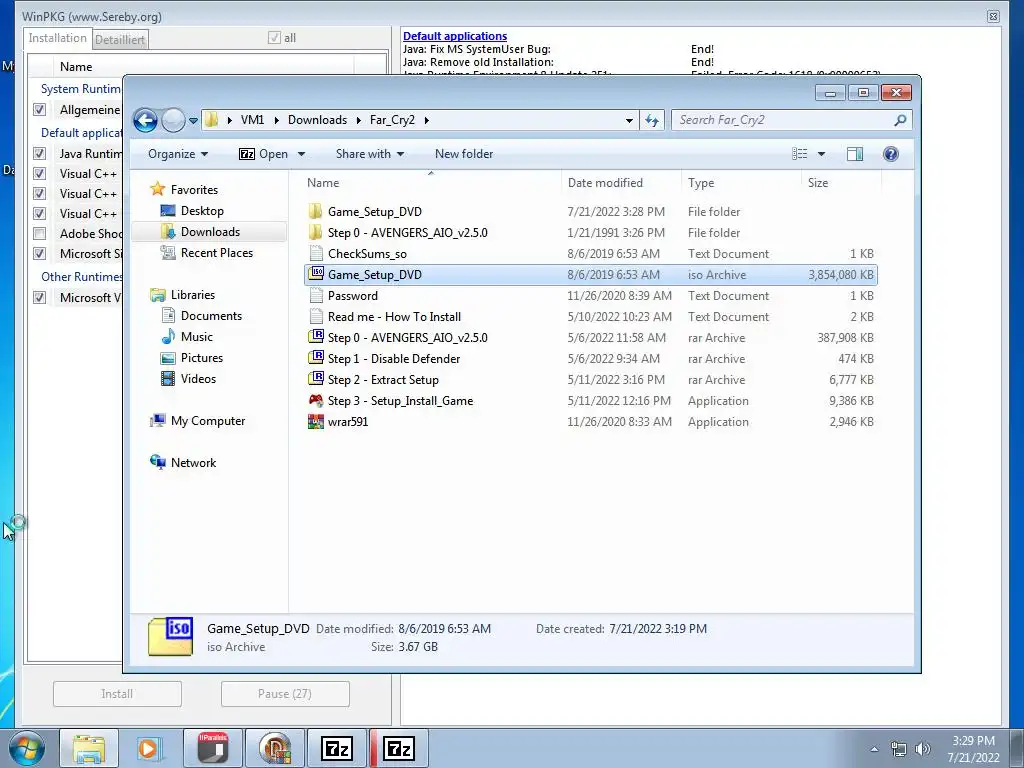Screen dimensions: 1024x768
Task: Expand the arrow after Far_Cry2 in the address bar
Action: (x=426, y=120)
